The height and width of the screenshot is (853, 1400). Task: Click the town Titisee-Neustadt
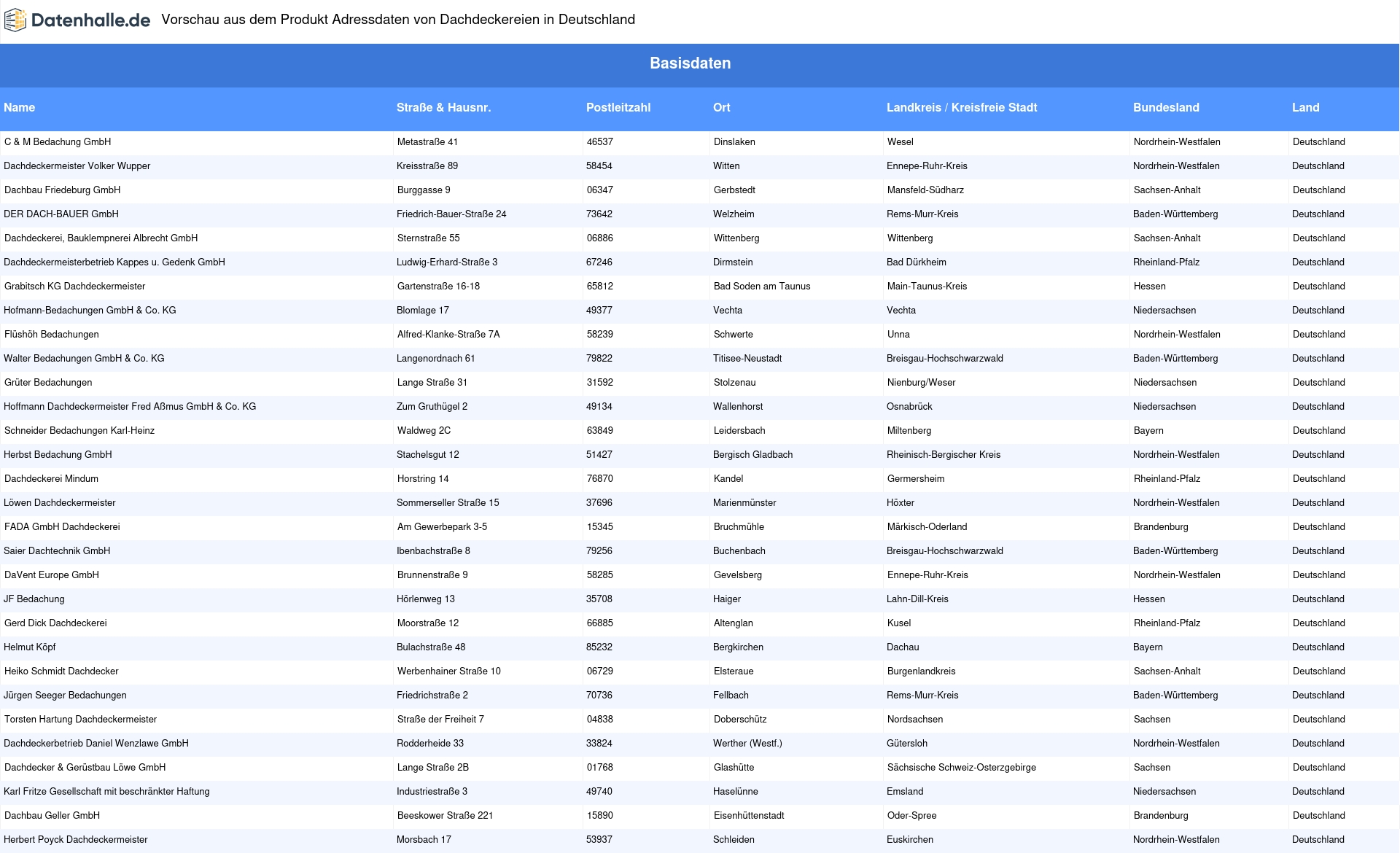pos(747,359)
